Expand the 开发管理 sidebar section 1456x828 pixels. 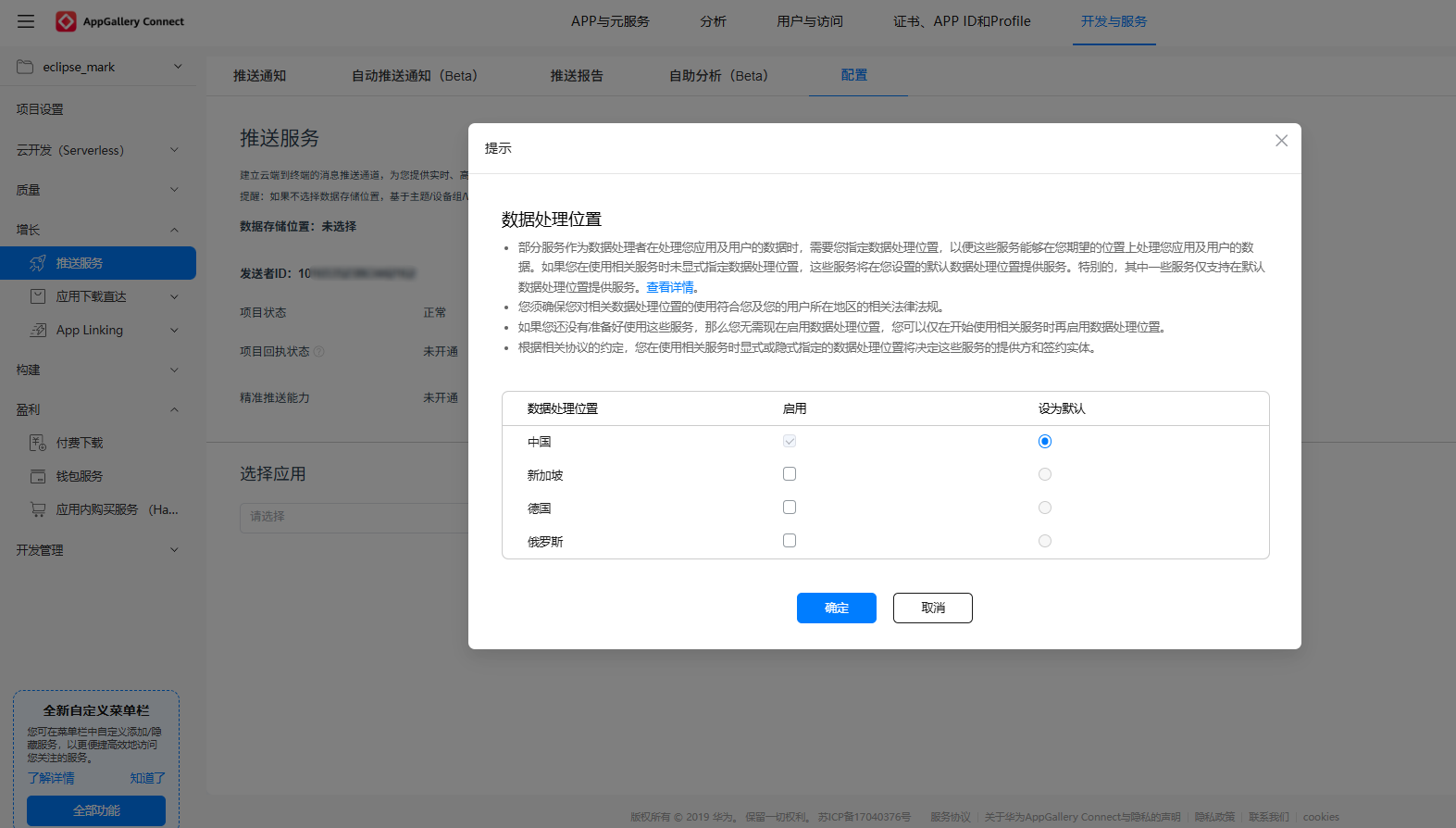coord(174,550)
